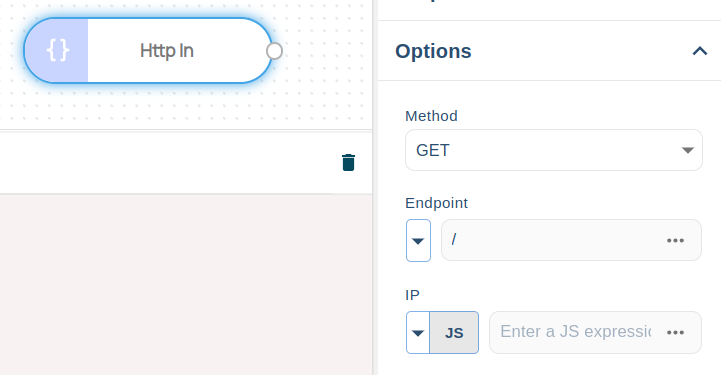Click the Endpoint field label
The height and width of the screenshot is (375, 721).
point(436,203)
